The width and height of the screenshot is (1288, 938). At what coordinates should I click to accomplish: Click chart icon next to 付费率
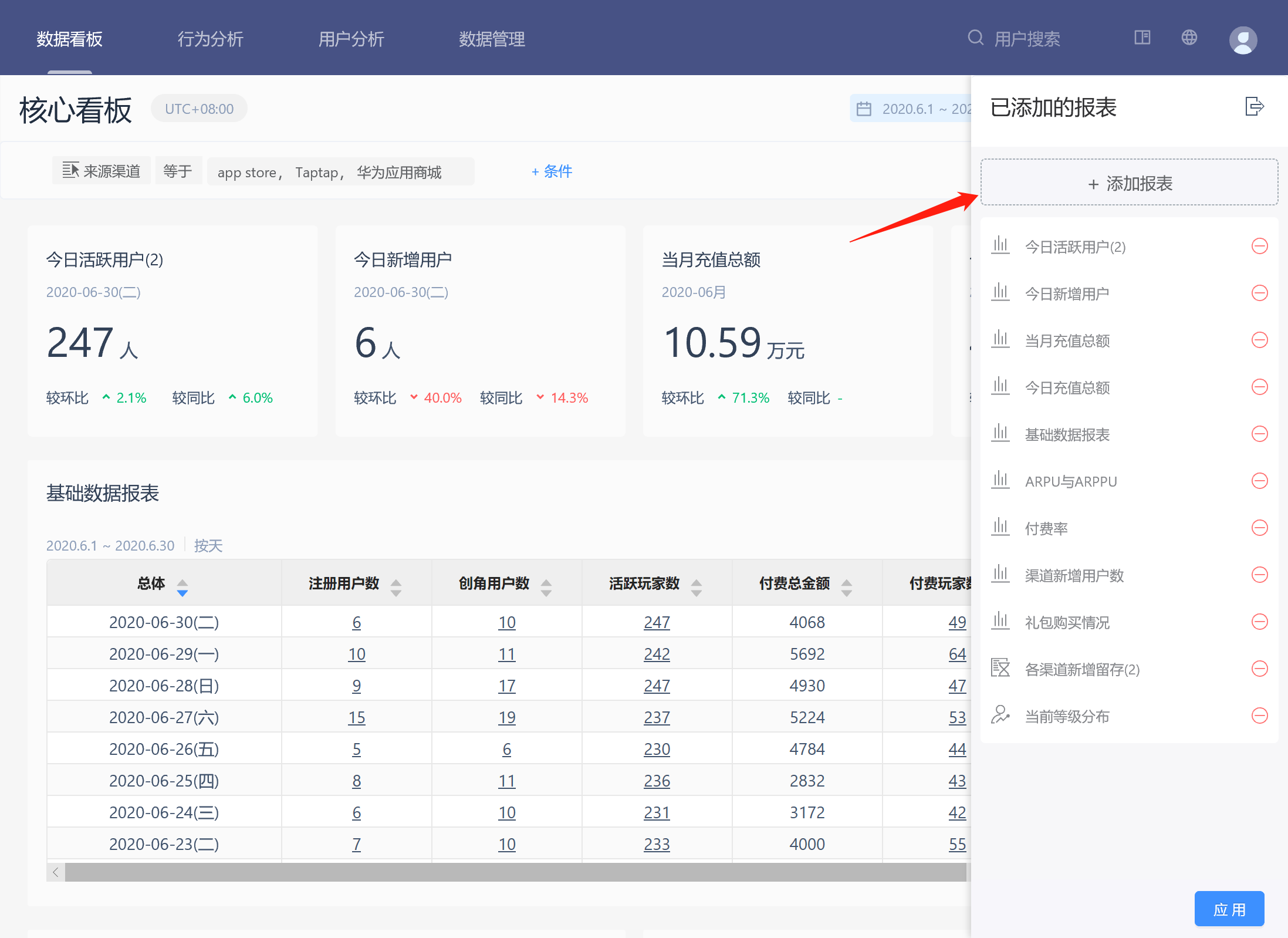pyautogui.click(x=1000, y=527)
